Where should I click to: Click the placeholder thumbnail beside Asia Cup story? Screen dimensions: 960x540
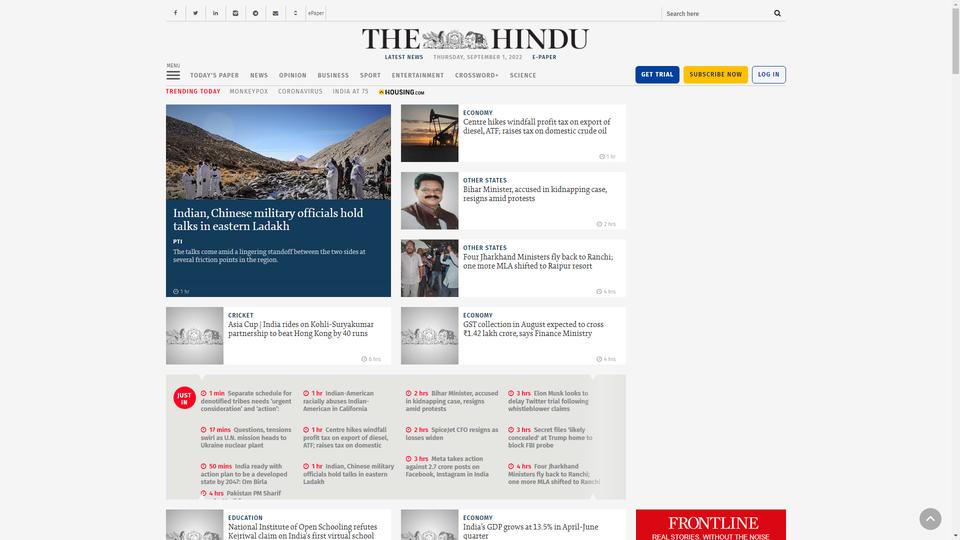tap(195, 336)
